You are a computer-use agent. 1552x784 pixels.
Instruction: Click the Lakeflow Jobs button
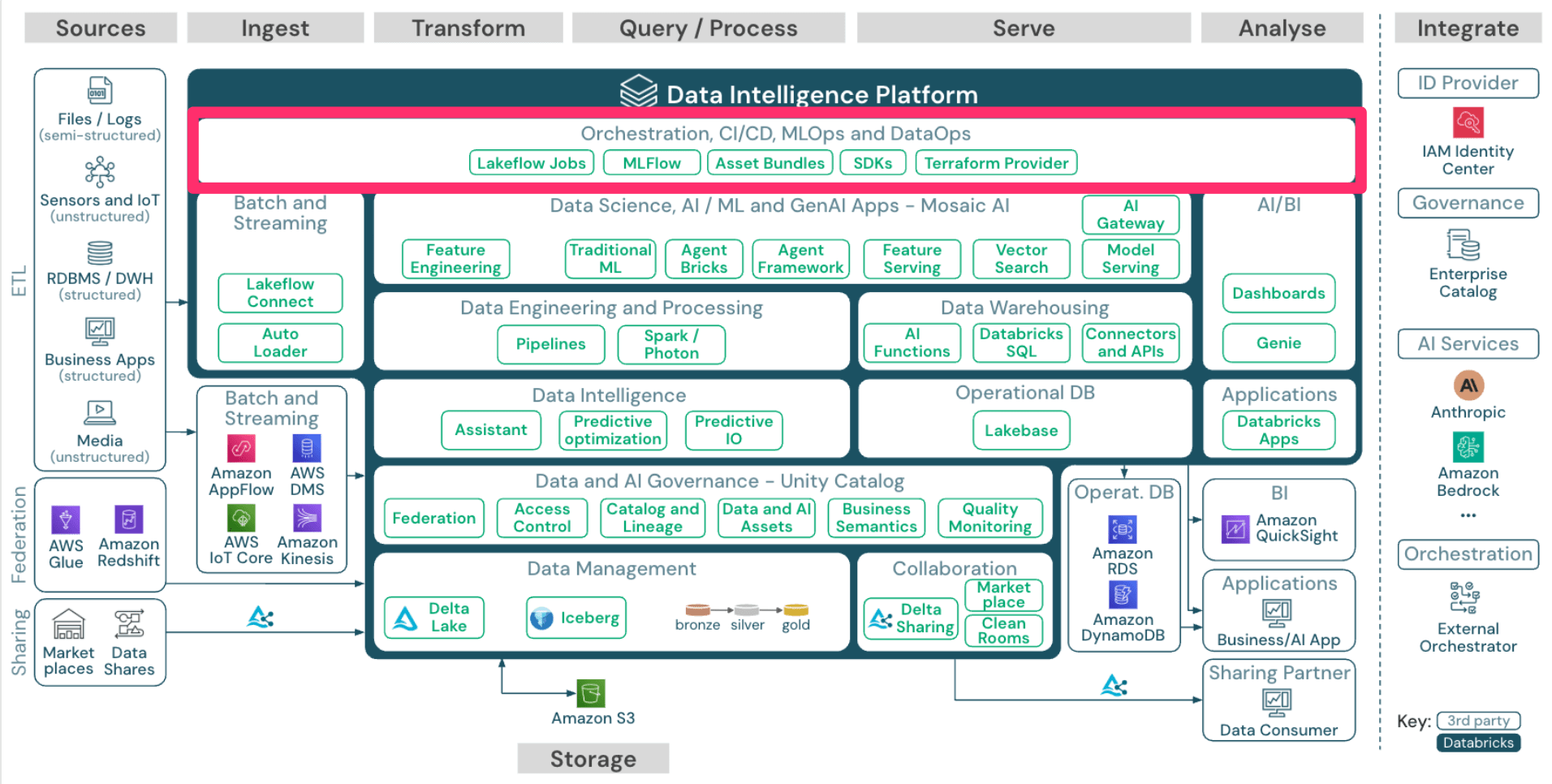click(x=531, y=162)
